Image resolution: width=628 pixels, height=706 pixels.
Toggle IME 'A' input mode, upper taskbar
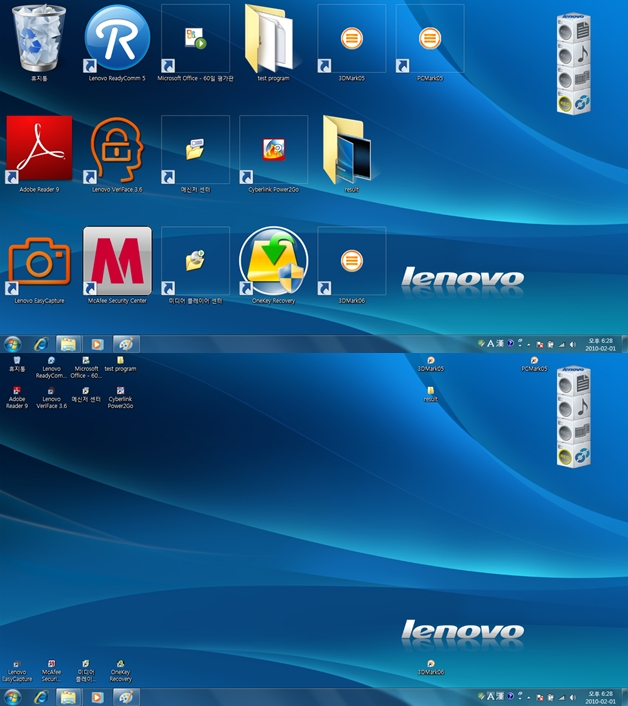pyautogui.click(x=491, y=344)
